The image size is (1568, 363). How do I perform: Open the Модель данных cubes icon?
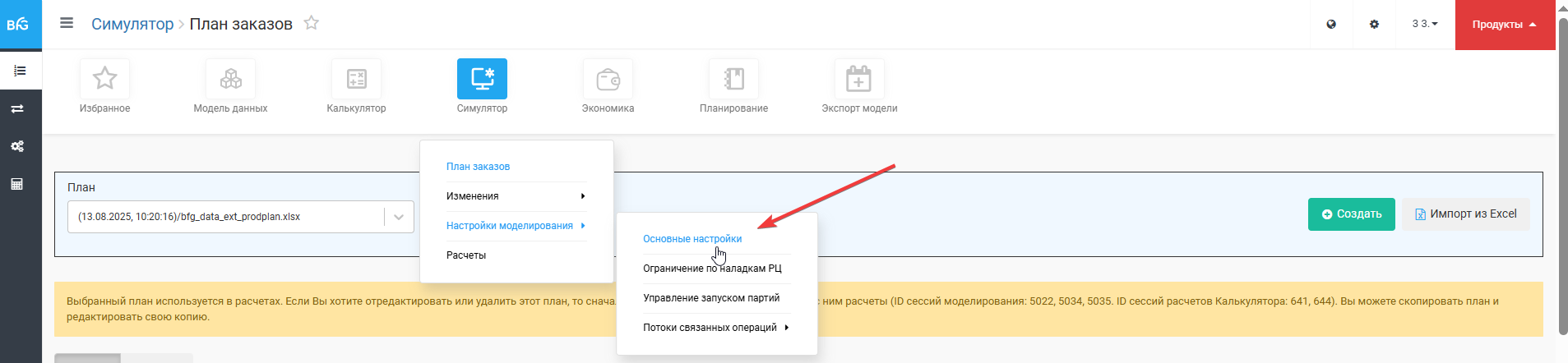coord(230,79)
